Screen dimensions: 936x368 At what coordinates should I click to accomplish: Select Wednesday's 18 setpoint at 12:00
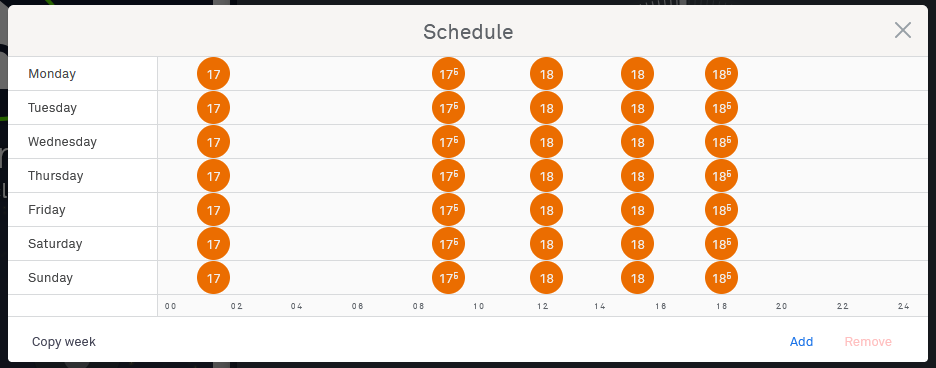[546, 142]
